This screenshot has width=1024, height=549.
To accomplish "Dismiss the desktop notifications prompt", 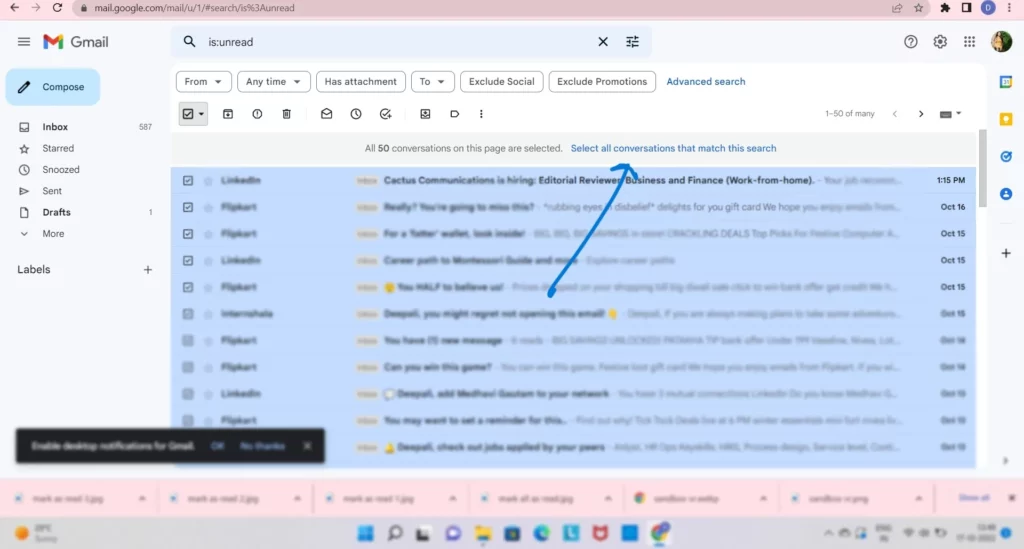I will click(307, 446).
